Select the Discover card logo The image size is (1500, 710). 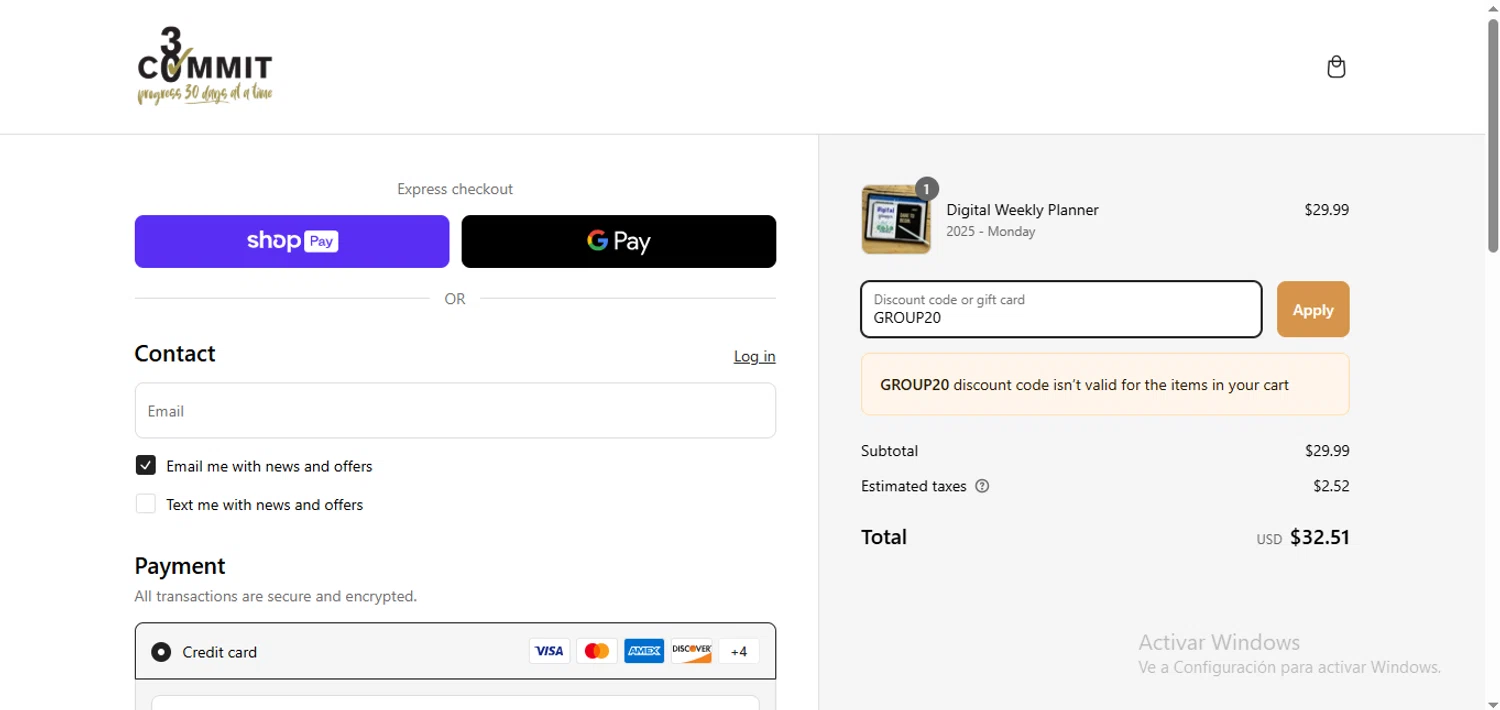(692, 652)
